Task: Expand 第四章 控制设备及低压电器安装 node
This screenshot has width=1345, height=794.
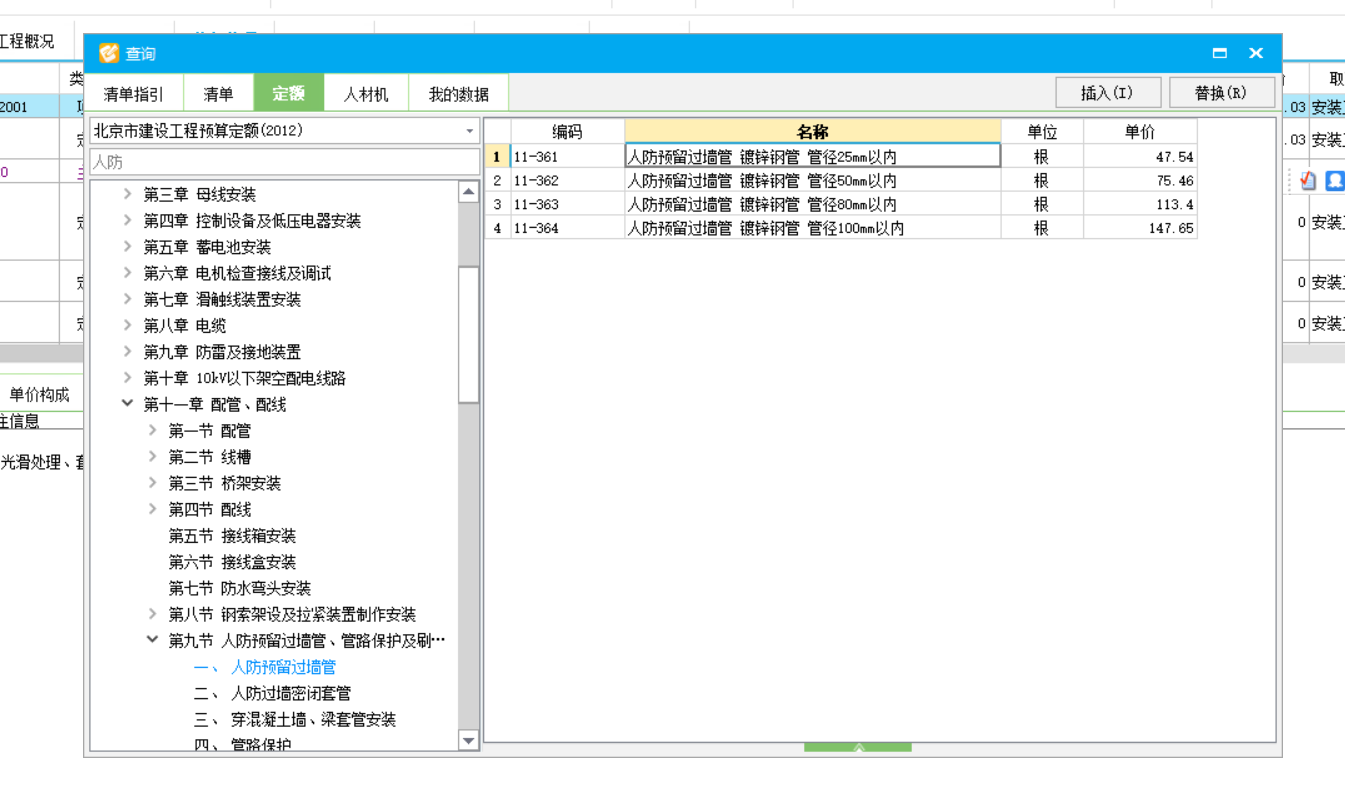Action: point(127,220)
